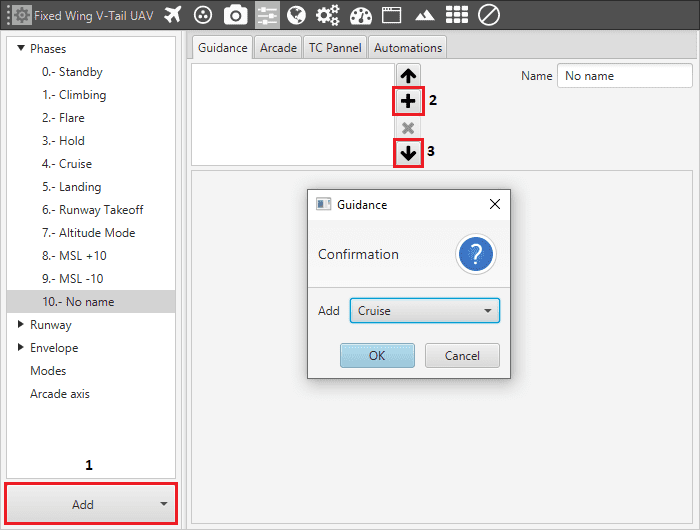This screenshot has height=530, width=700.
Task: Open the Automations tab
Action: coord(408,47)
